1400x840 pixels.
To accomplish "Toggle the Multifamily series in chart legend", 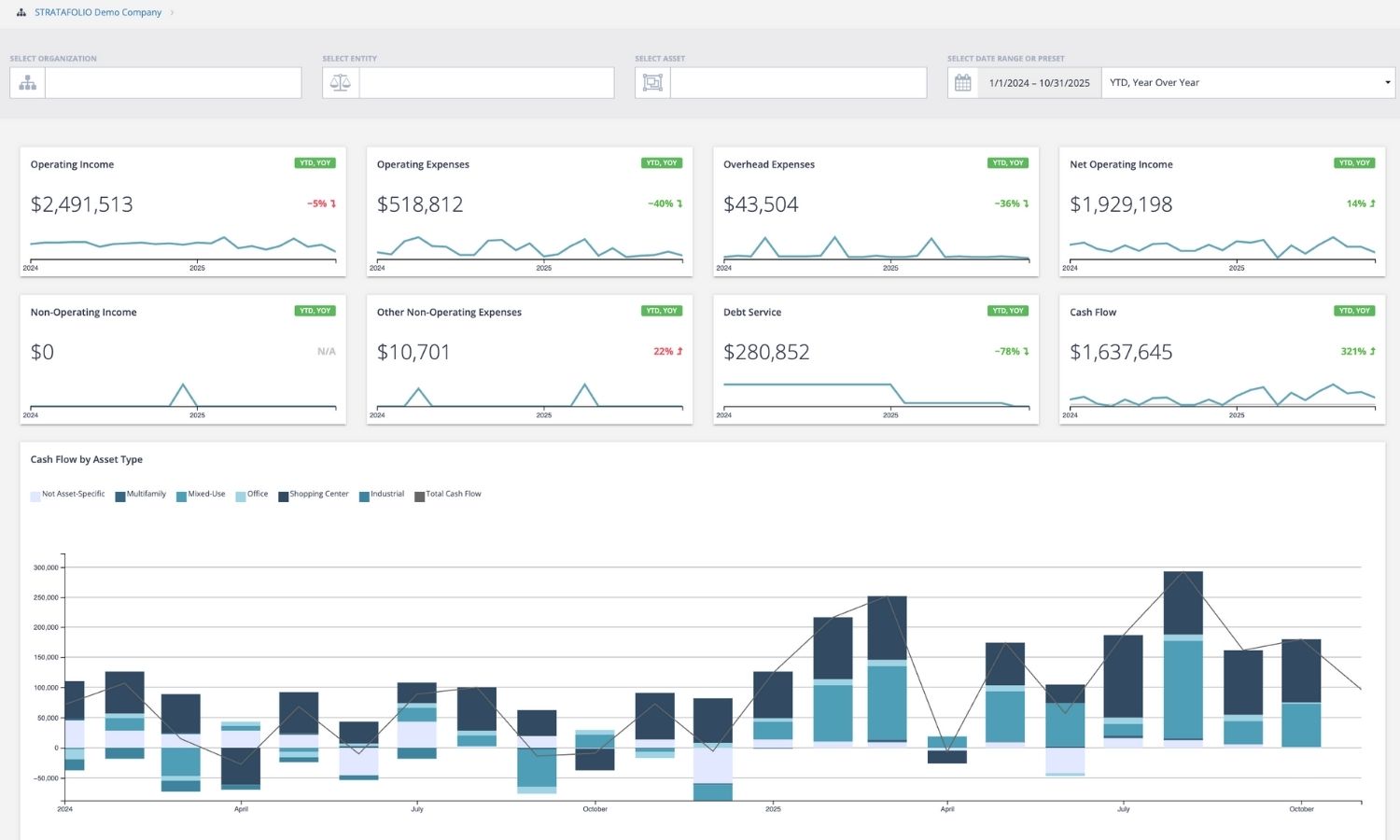I will 146,495.
